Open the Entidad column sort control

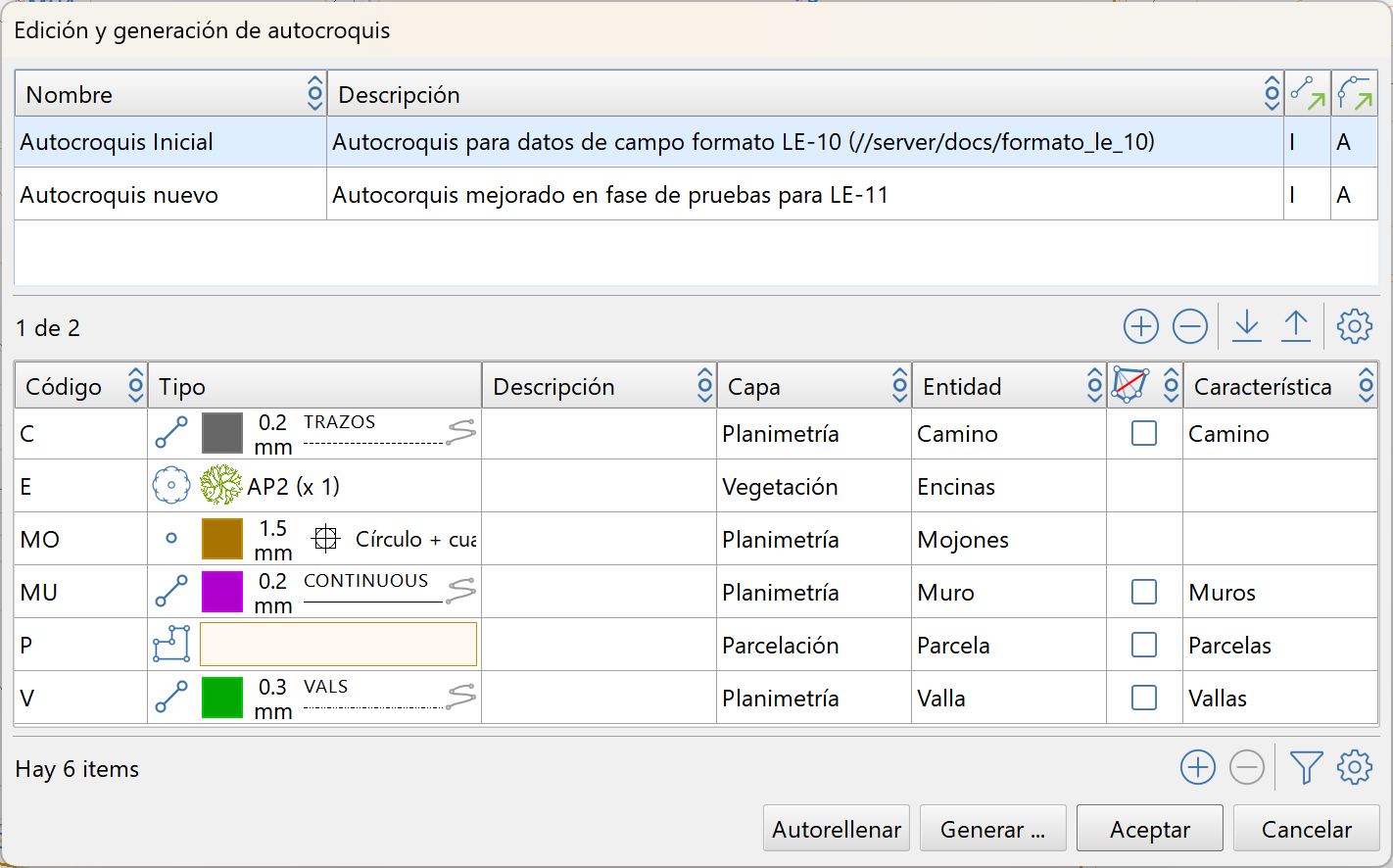(x=1094, y=385)
